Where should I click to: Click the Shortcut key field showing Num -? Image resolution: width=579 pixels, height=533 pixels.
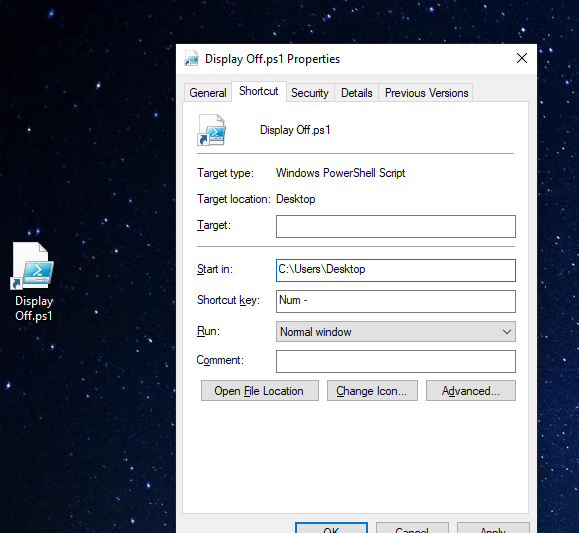[x=395, y=301]
